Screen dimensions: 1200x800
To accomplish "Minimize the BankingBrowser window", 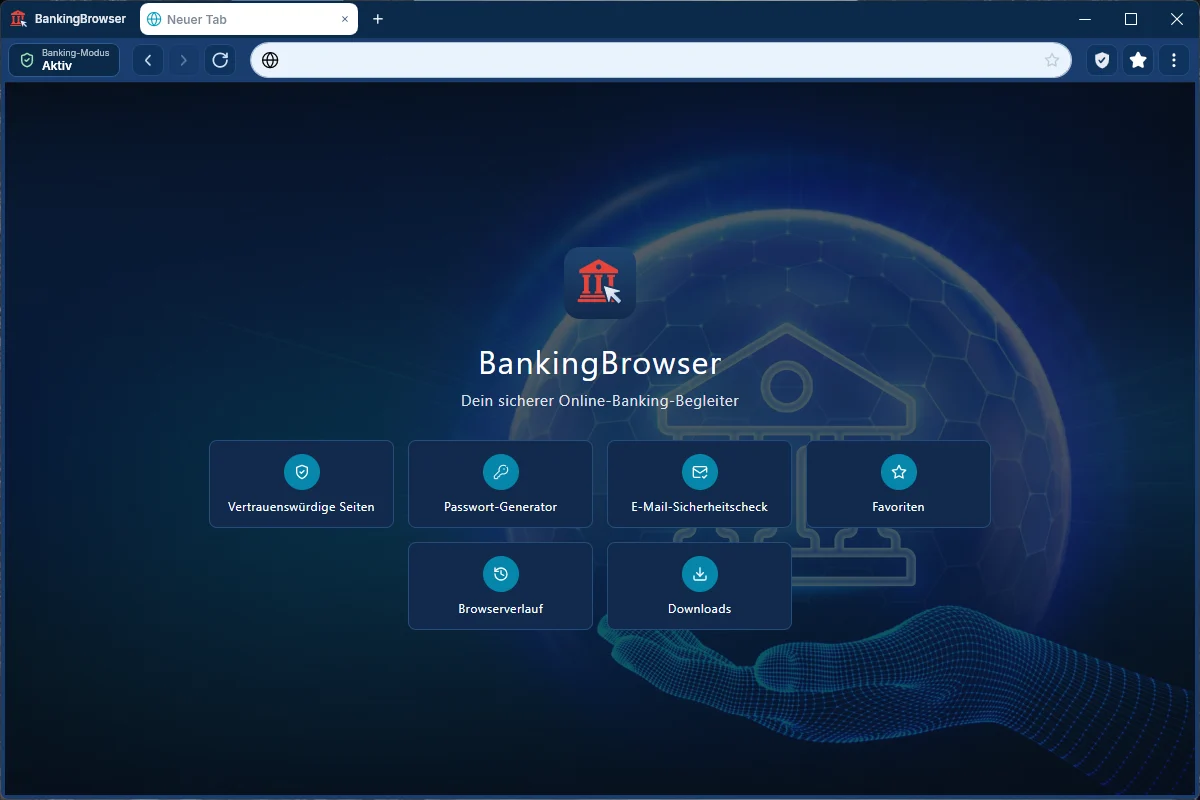I will 1085,19.
